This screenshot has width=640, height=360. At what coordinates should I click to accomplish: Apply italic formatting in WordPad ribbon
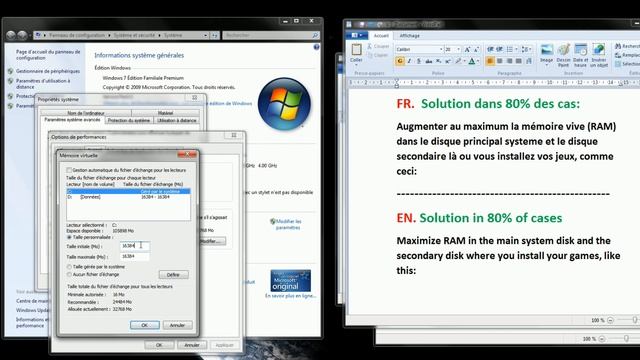pyautogui.click(x=409, y=61)
